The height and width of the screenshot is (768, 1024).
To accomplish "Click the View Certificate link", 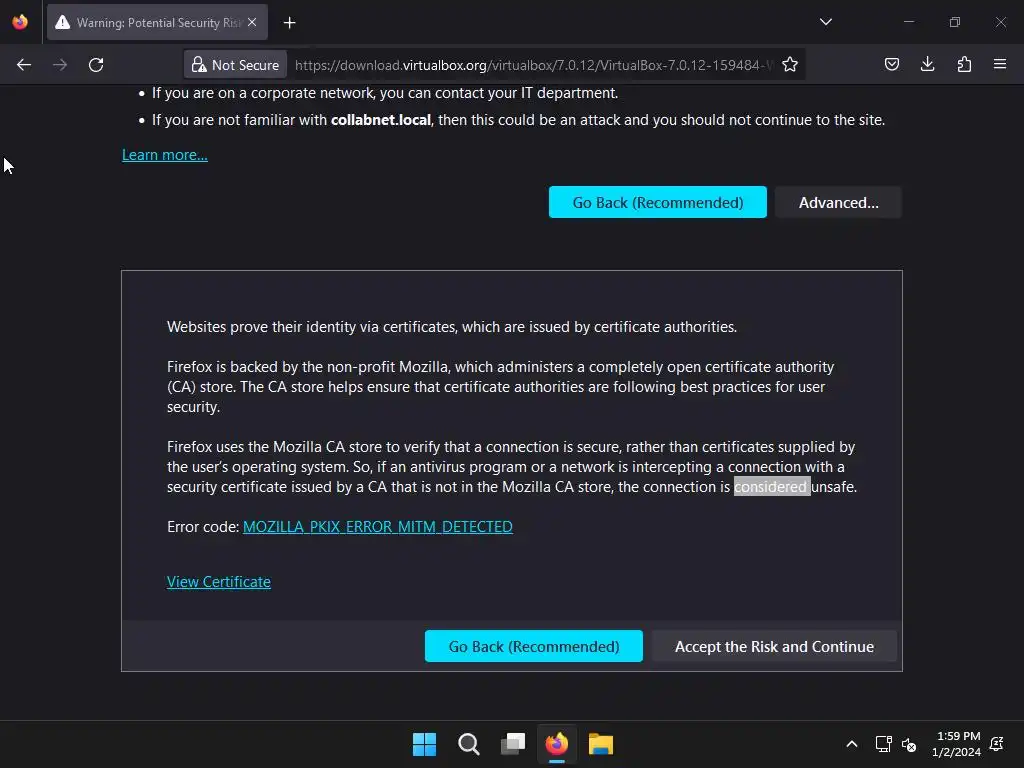I will (x=219, y=581).
